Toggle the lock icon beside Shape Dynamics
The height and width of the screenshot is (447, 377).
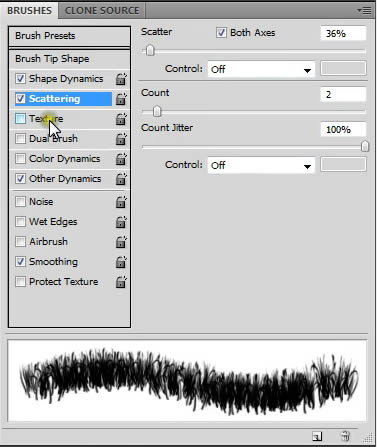121,79
